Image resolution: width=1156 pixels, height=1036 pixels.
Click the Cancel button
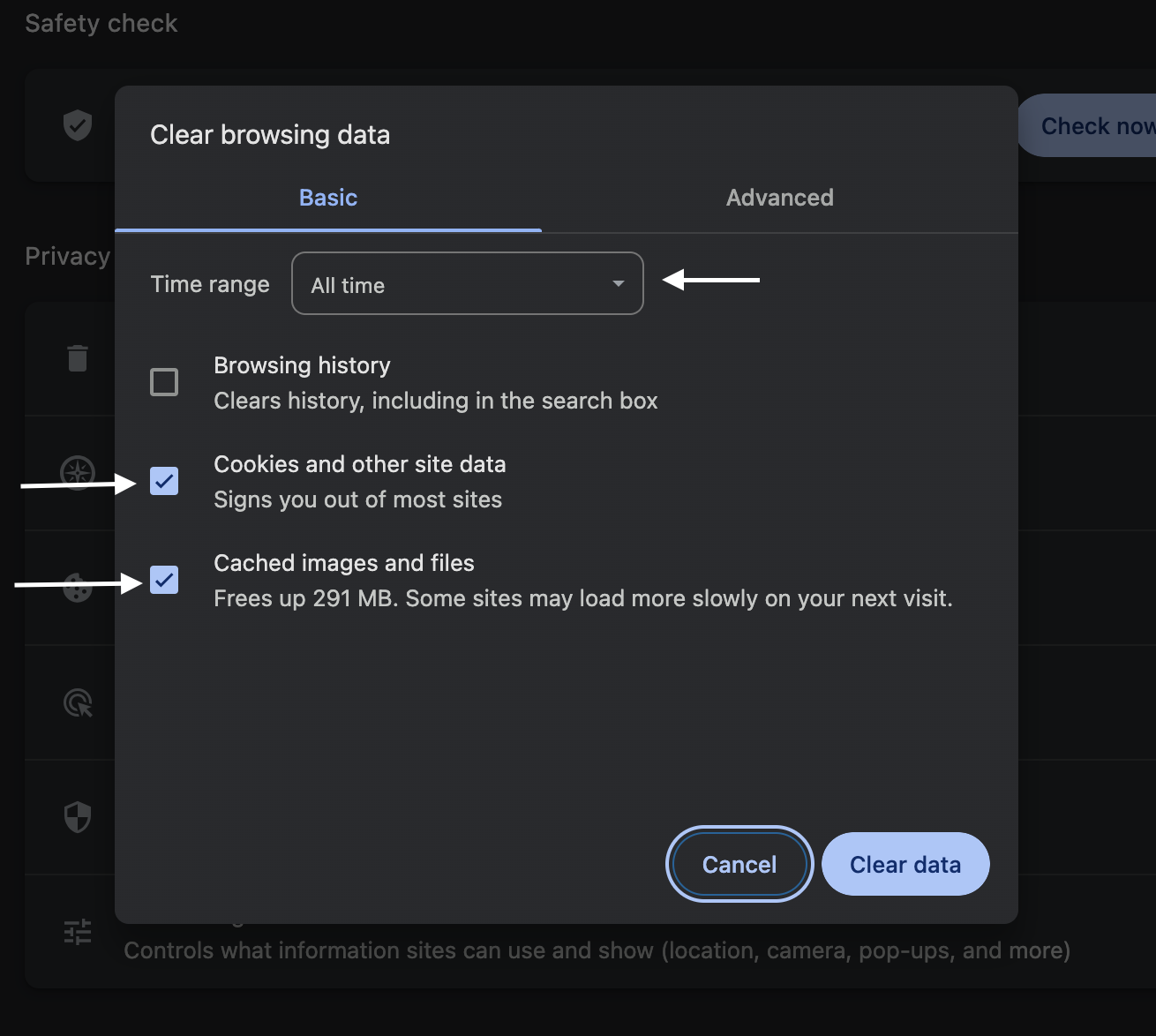point(739,864)
